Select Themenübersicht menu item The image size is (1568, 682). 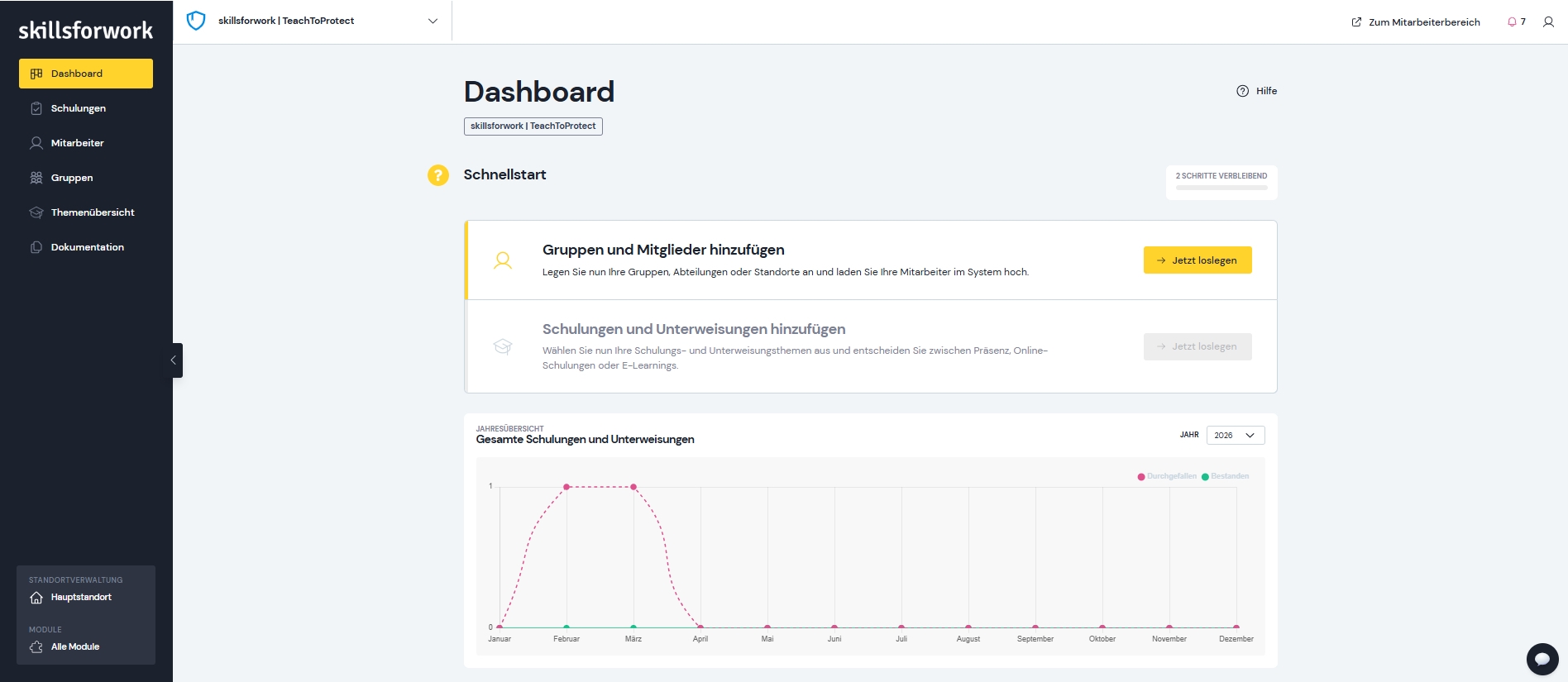pos(92,212)
